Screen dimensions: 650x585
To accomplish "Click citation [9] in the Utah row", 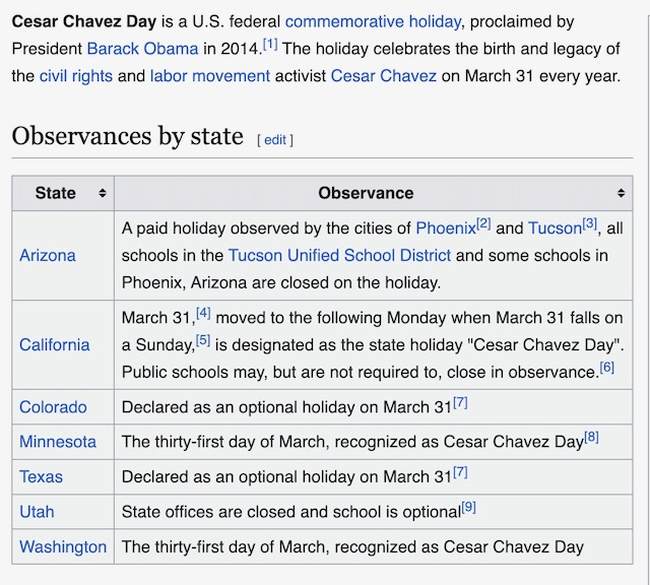I will point(468,507).
